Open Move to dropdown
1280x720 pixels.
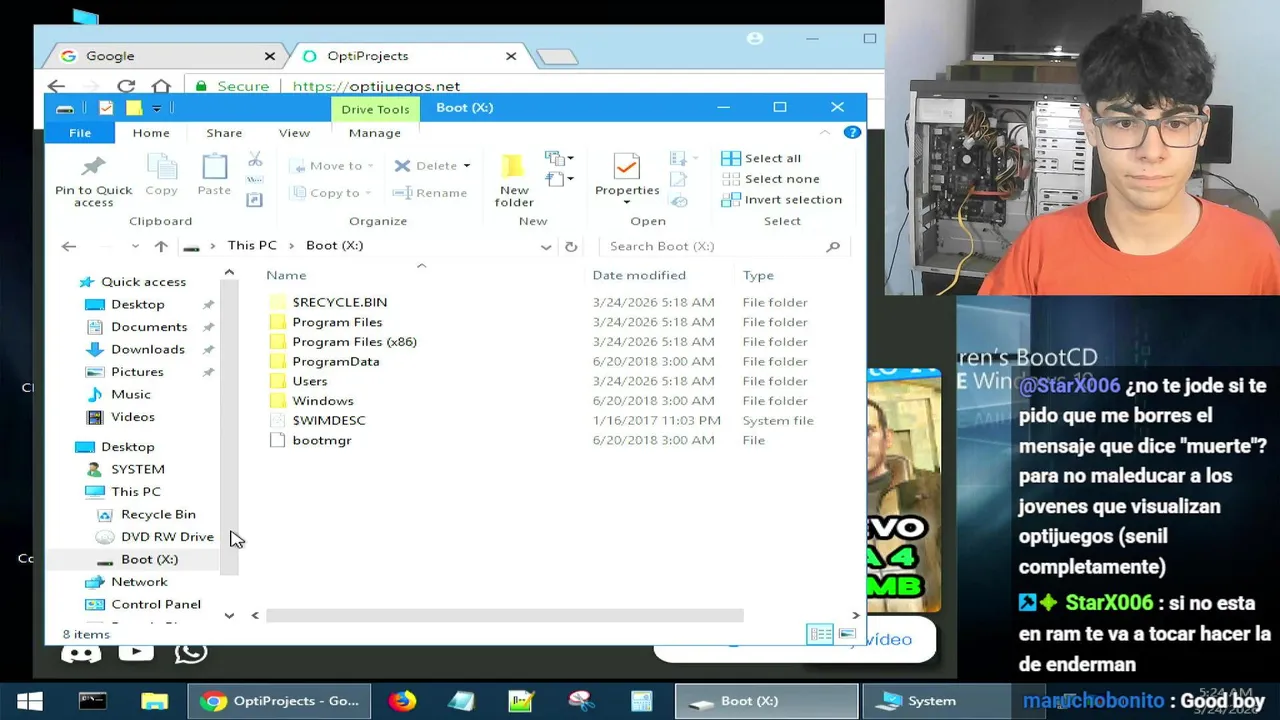333,166
